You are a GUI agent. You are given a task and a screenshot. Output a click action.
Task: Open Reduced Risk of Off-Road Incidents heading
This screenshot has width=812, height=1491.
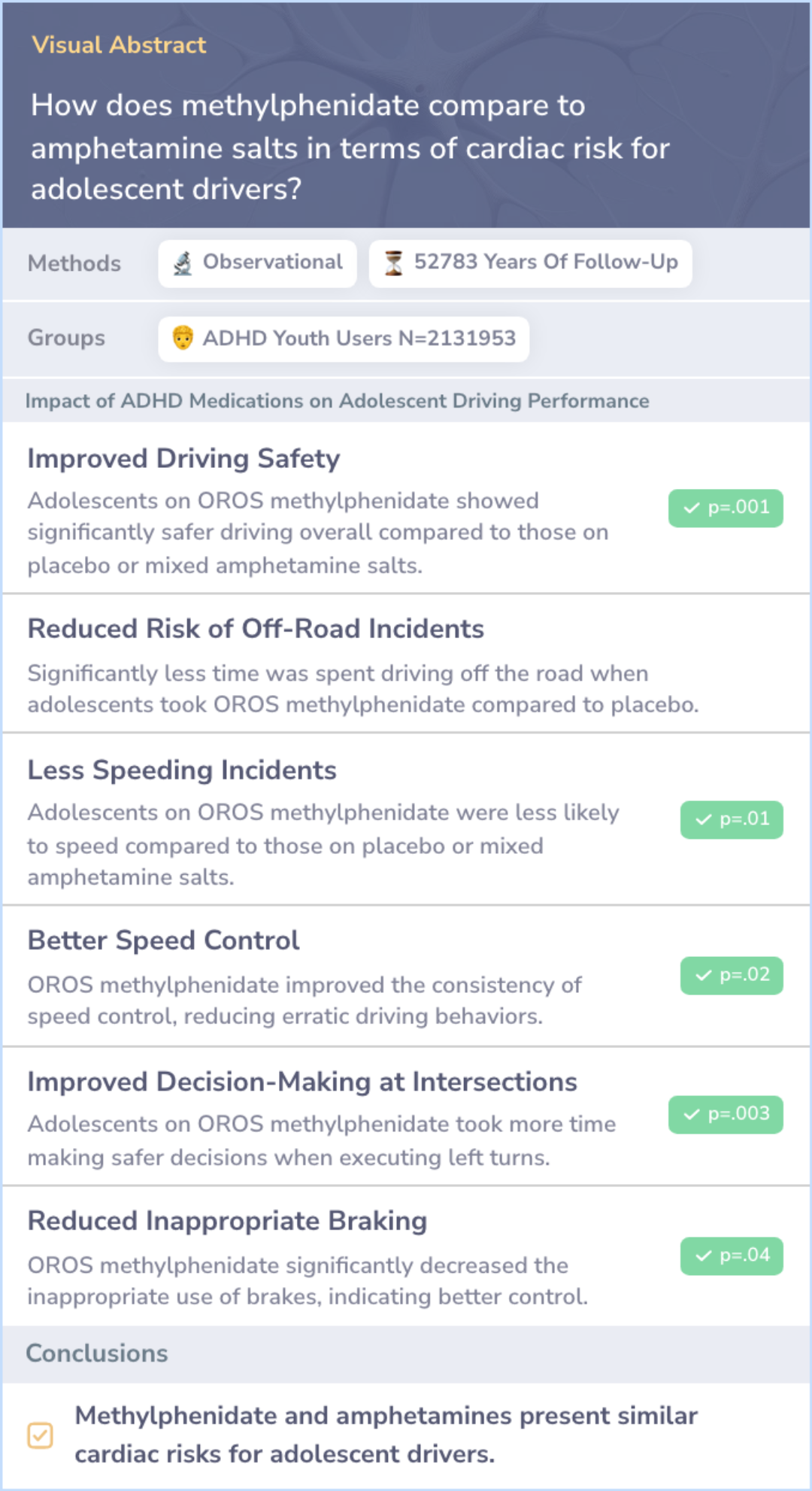[256, 629]
